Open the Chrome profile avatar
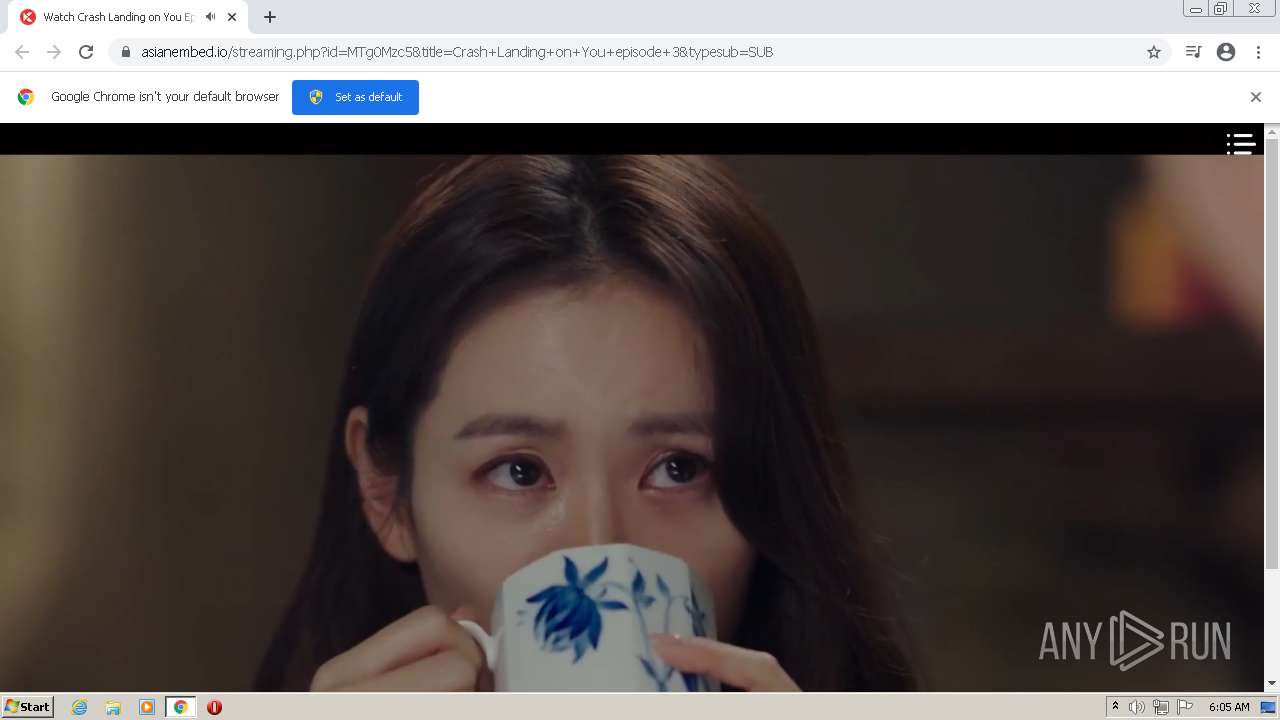 point(1226,52)
